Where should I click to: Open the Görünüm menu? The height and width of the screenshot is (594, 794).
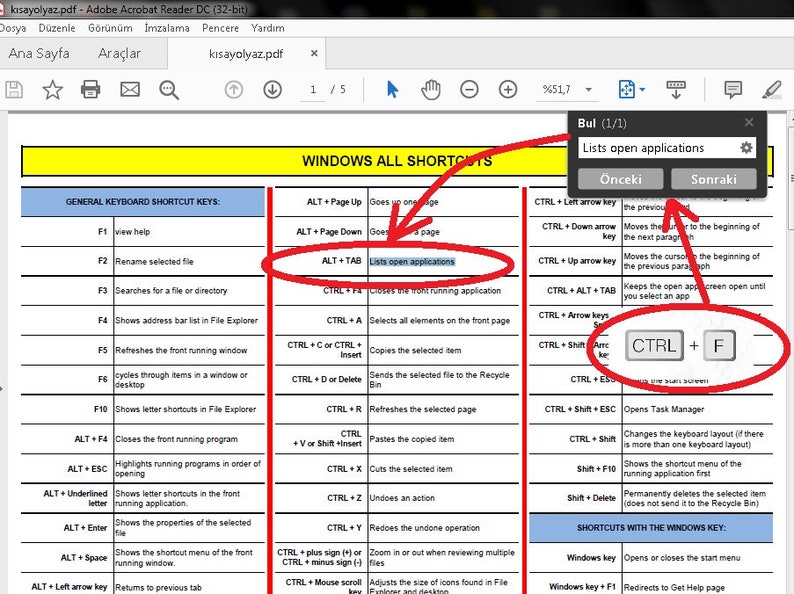(110, 28)
